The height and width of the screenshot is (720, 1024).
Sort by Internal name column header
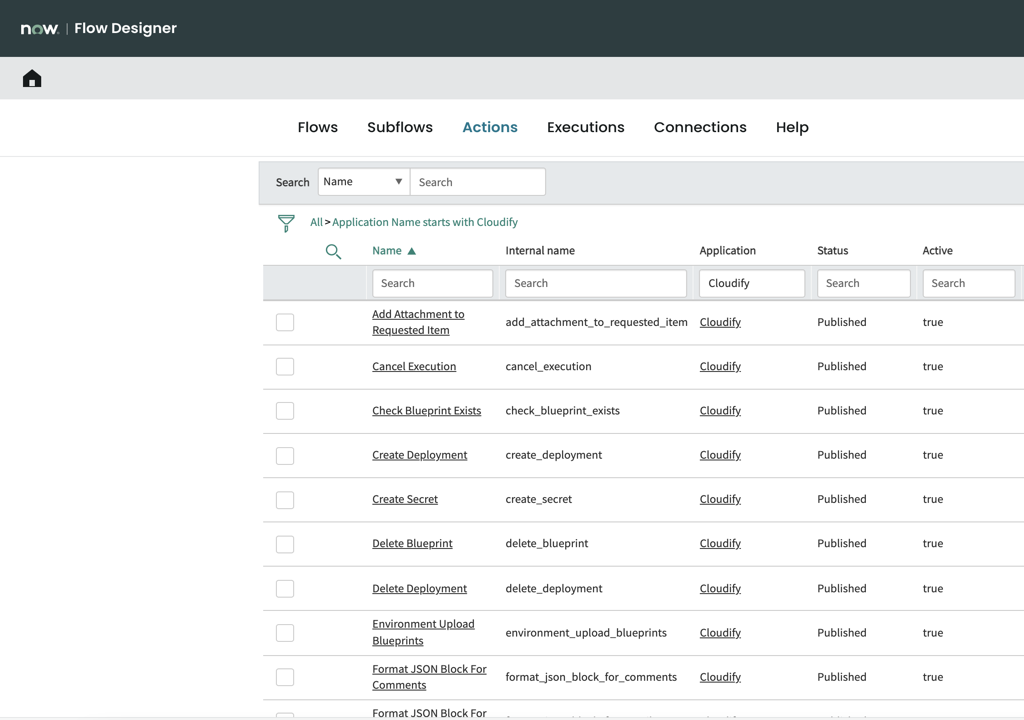click(540, 251)
